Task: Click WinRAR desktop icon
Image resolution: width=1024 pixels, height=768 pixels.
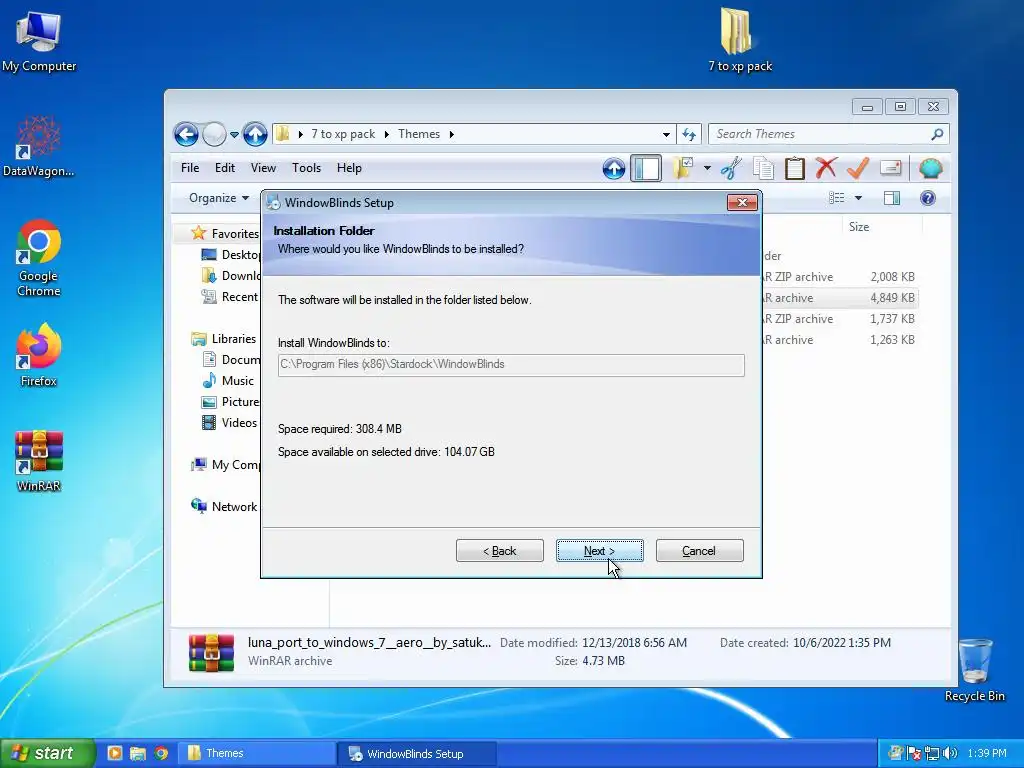Action: click(39, 461)
